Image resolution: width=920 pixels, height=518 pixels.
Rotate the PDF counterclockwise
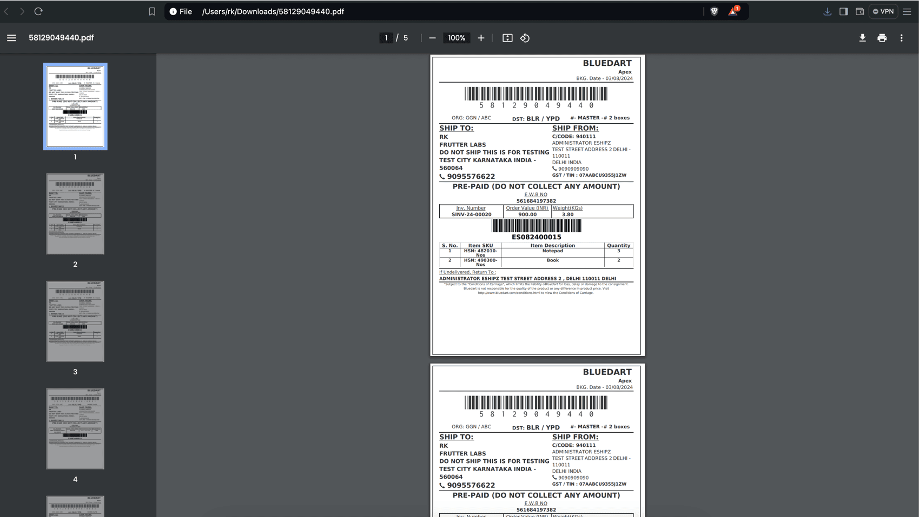(525, 38)
